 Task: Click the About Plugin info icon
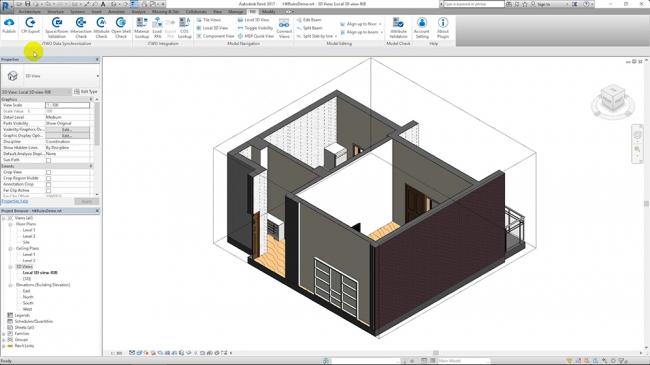tap(443, 28)
